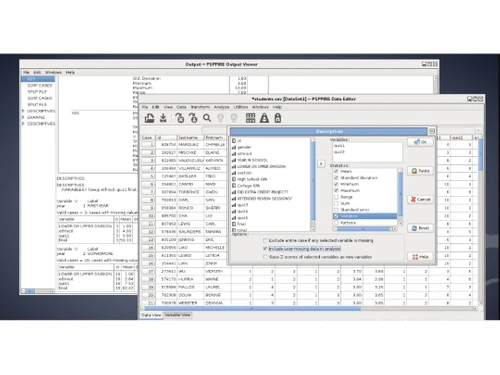
Task: Select quiz1 in the Variables box
Action: pyautogui.click(x=339, y=146)
